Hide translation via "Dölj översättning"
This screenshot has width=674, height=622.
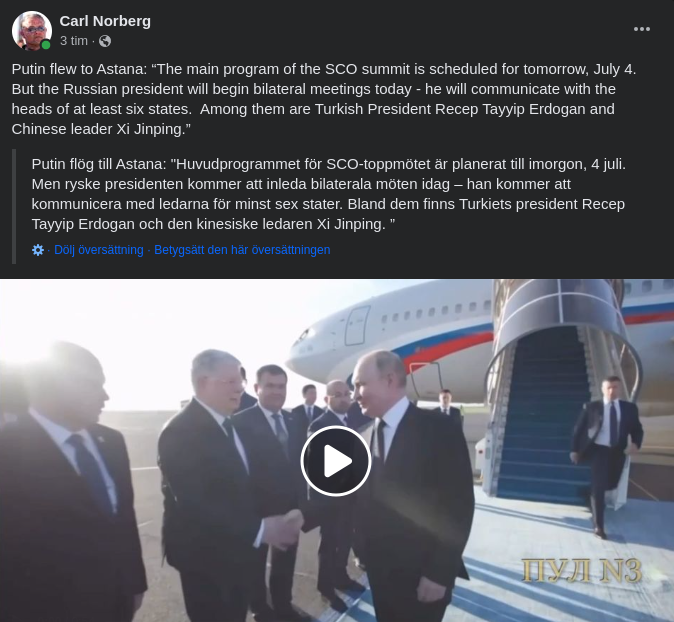point(98,250)
